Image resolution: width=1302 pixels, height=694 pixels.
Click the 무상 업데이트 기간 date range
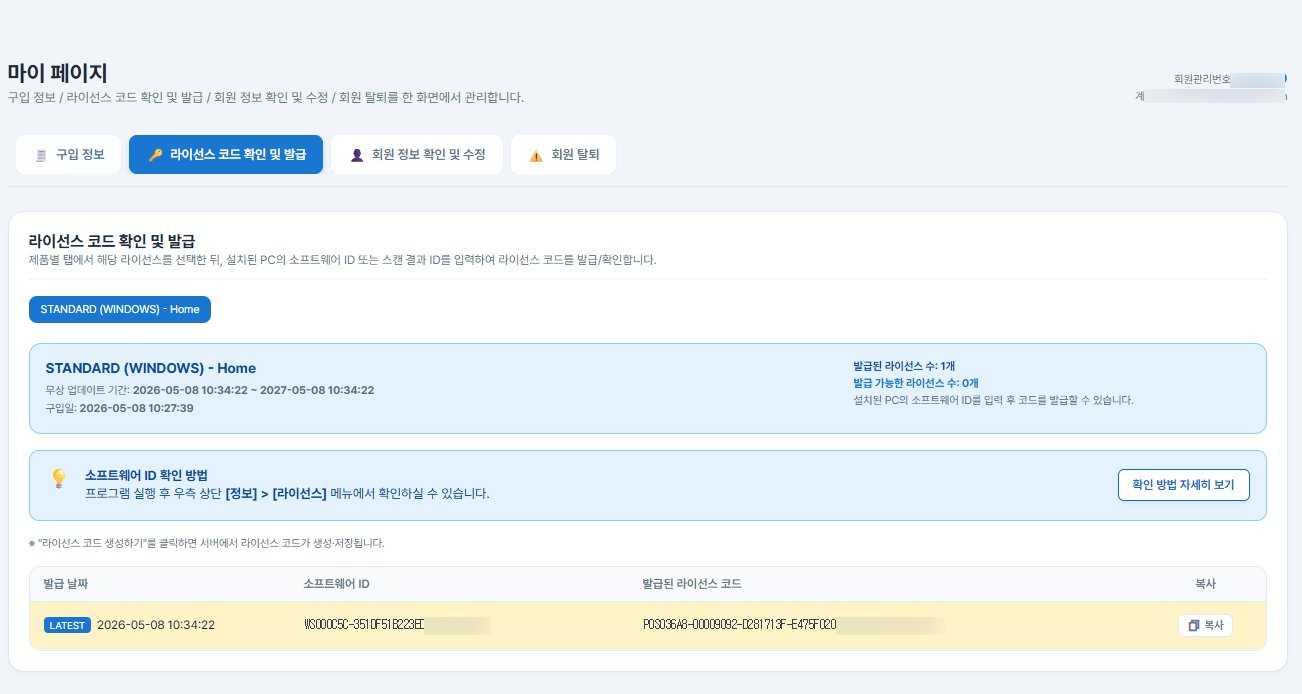(x=253, y=390)
